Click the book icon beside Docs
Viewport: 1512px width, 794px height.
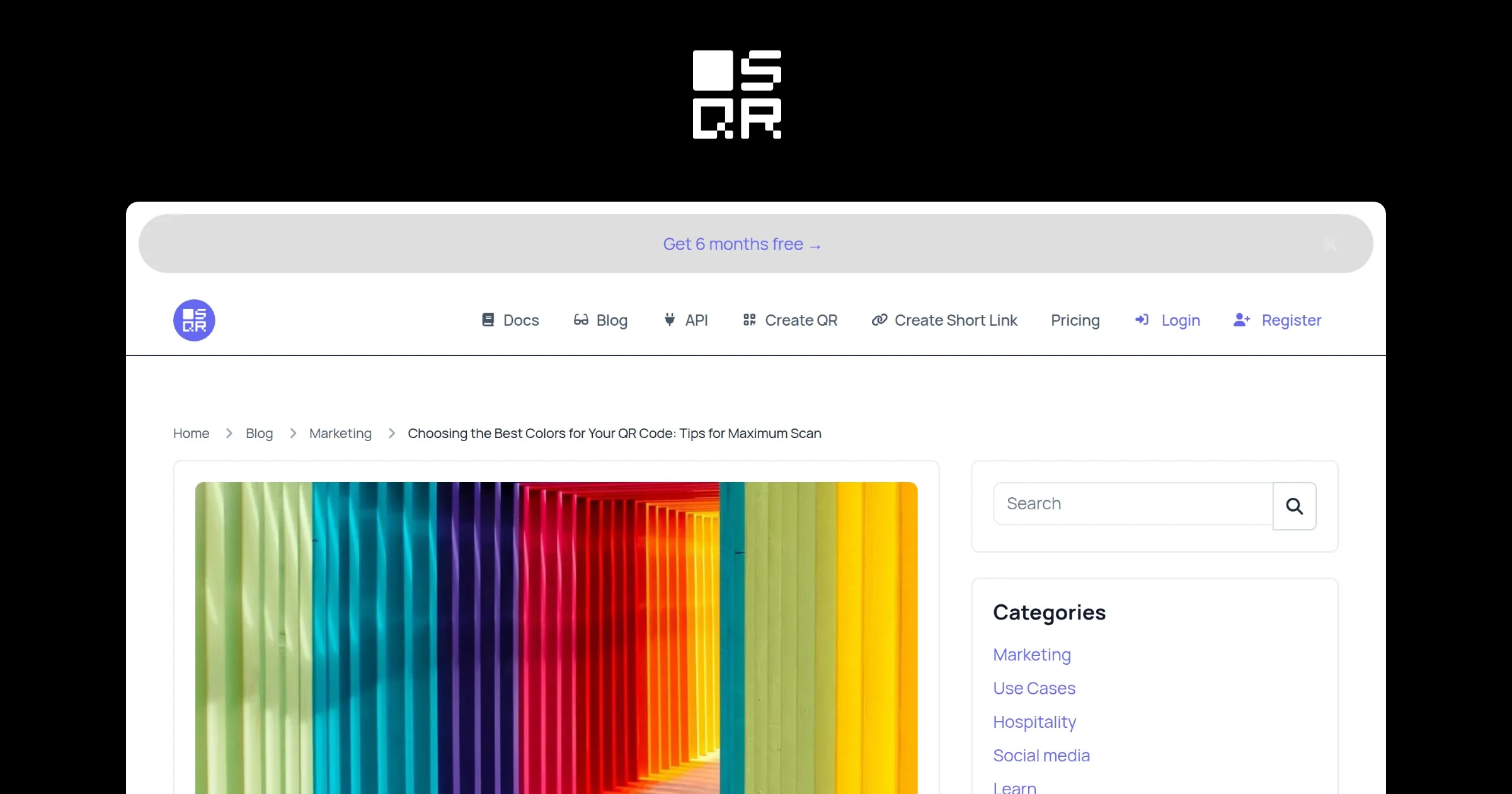click(488, 320)
